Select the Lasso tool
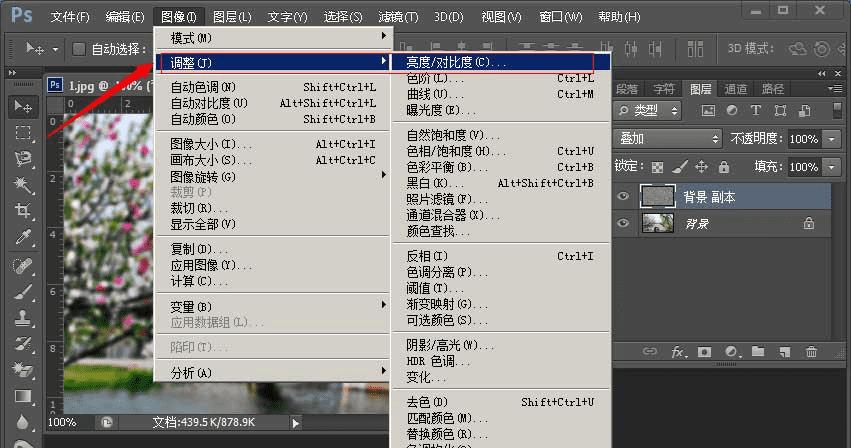Image resolution: width=851 pixels, height=448 pixels. pos(23,159)
